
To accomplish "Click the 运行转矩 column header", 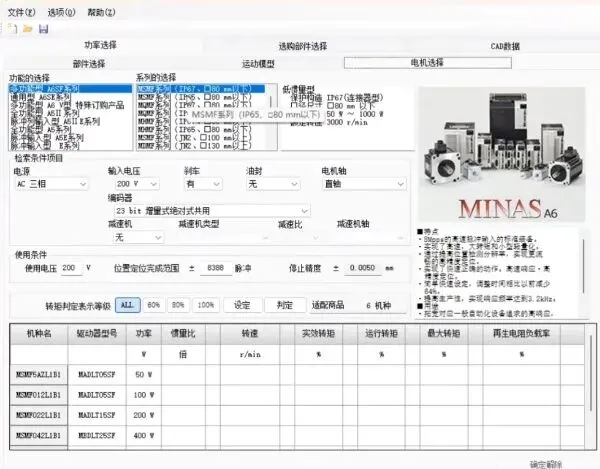I will click(382, 334).
